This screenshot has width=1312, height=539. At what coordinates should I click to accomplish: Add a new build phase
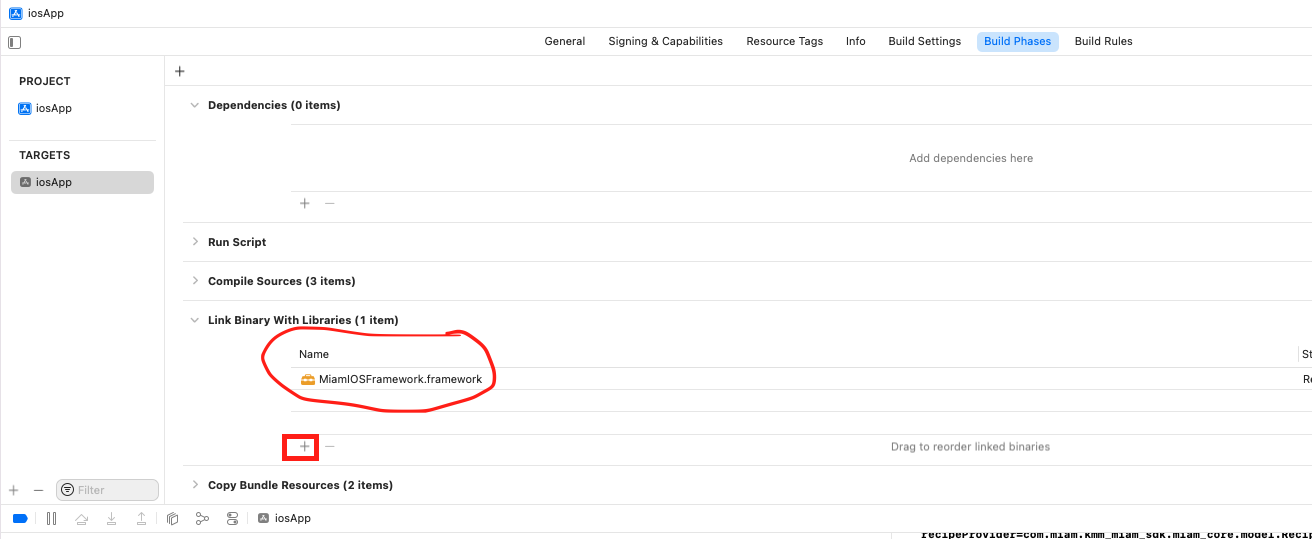click(x=180, y=71)
